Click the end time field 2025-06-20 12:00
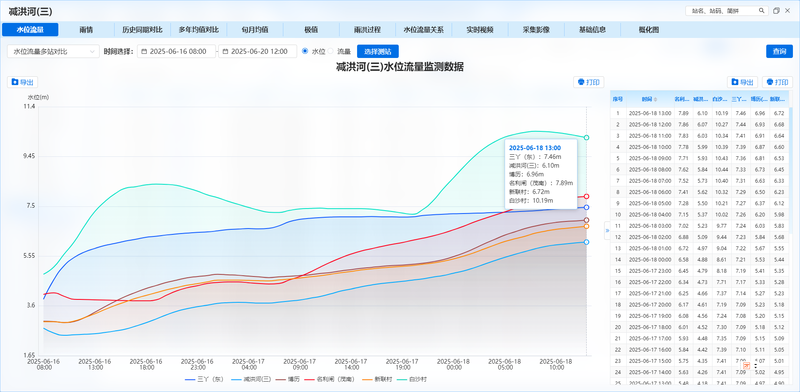Image resolution: width=800 pixels, height=392 pixels. pos(258,52)
